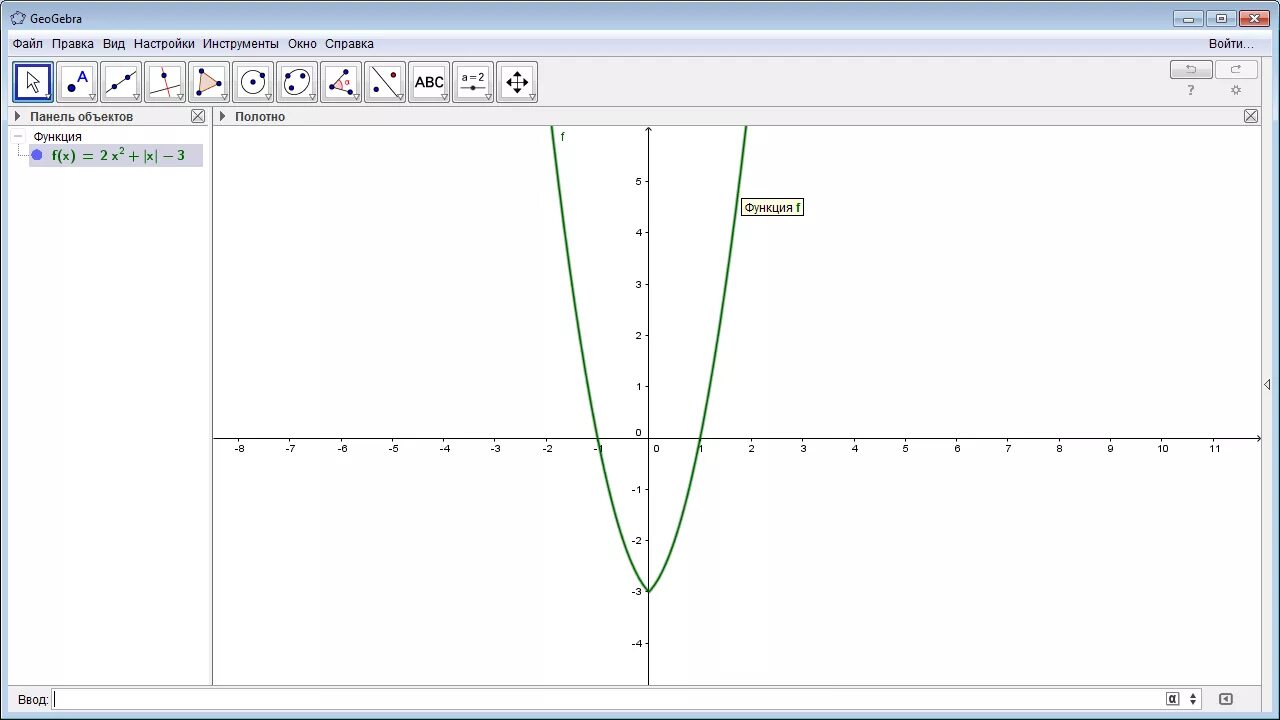Select the Line through two points tool
The image size is (1280, 720).
[x=121, y=82]
